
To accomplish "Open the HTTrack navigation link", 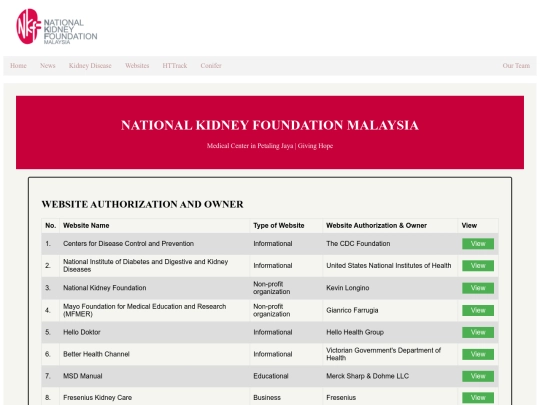I will tap(175, 65).
